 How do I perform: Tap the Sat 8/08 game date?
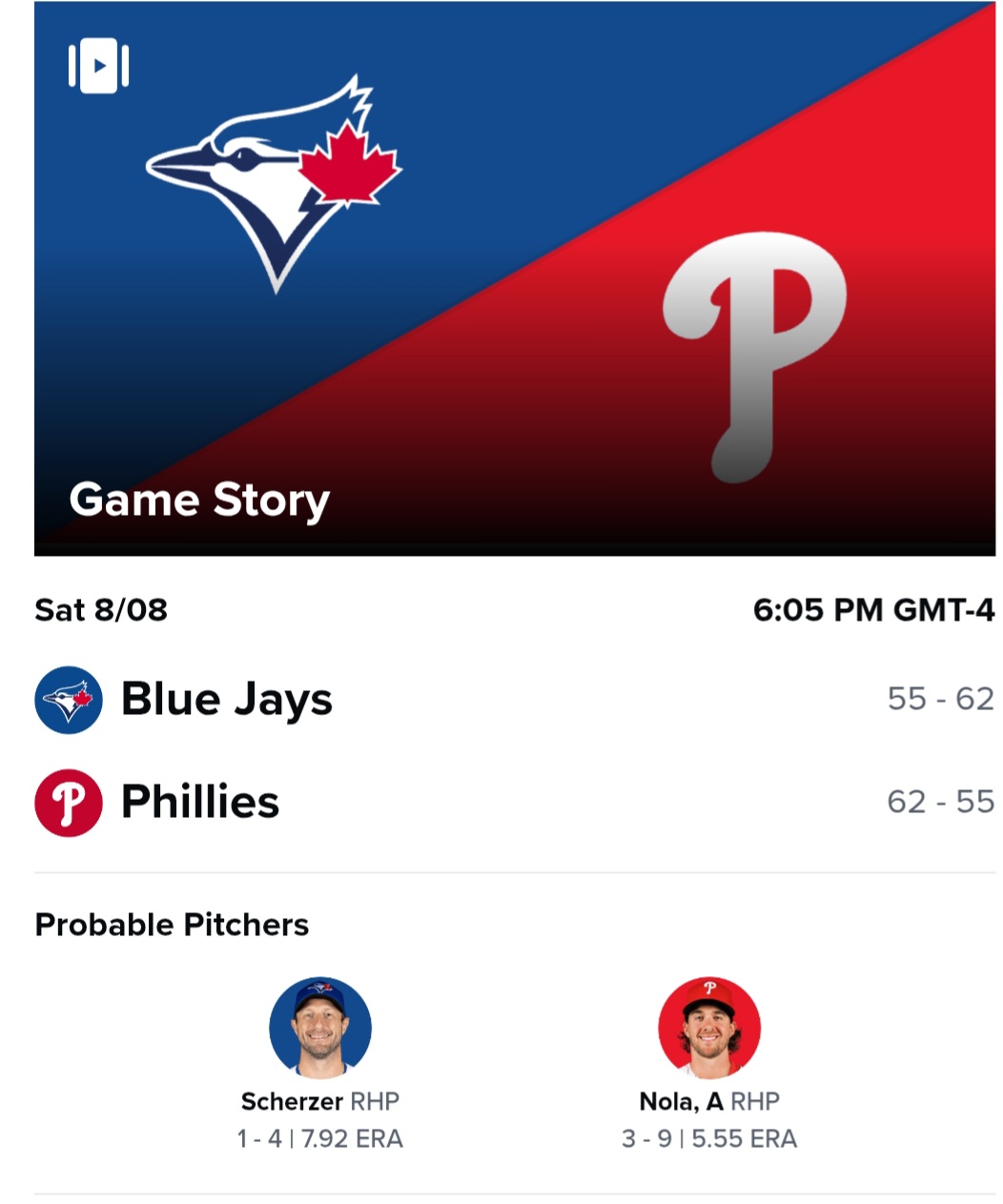tap(101, 609)
